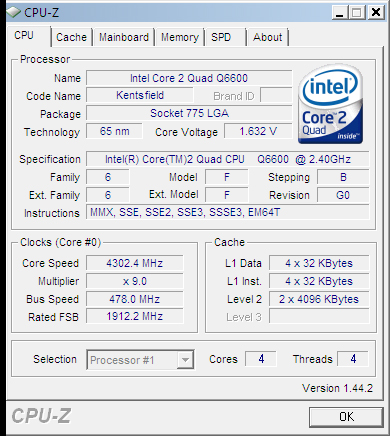Click the CPU-Z logo text at bottom

tap(41, 416)
